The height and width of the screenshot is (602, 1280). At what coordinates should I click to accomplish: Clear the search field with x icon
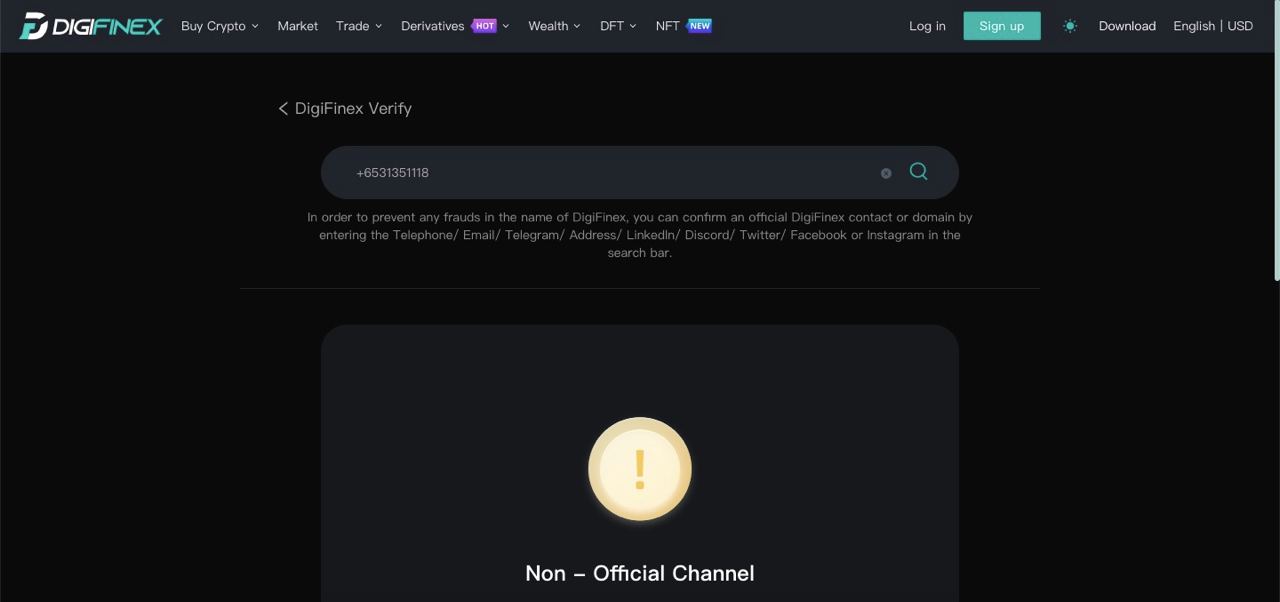click(x=886, y=173)
